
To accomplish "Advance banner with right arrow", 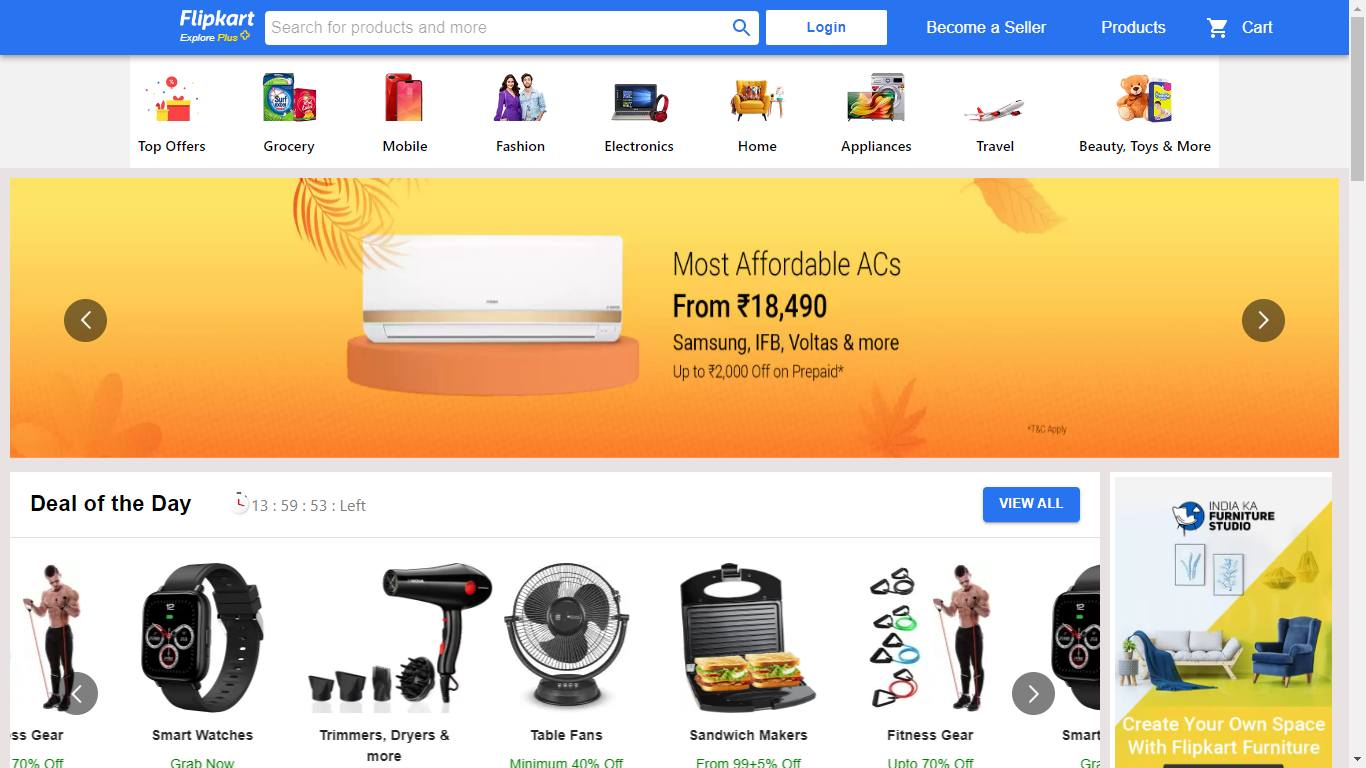I will tap(1263, 320).
